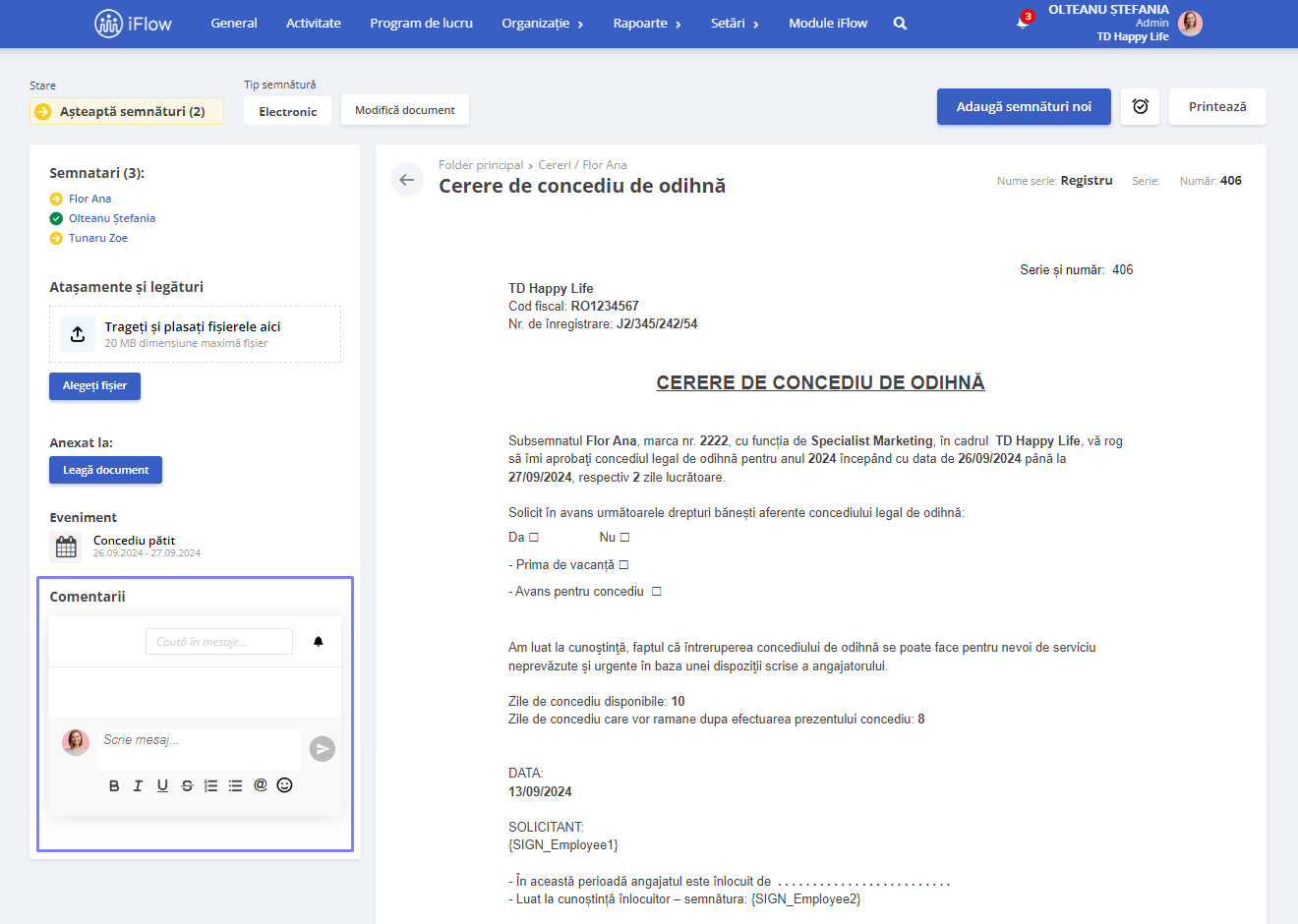1298x924 pixels.
Task: Expand the Rapoarte menu
Action: click(x=647, y=24)
